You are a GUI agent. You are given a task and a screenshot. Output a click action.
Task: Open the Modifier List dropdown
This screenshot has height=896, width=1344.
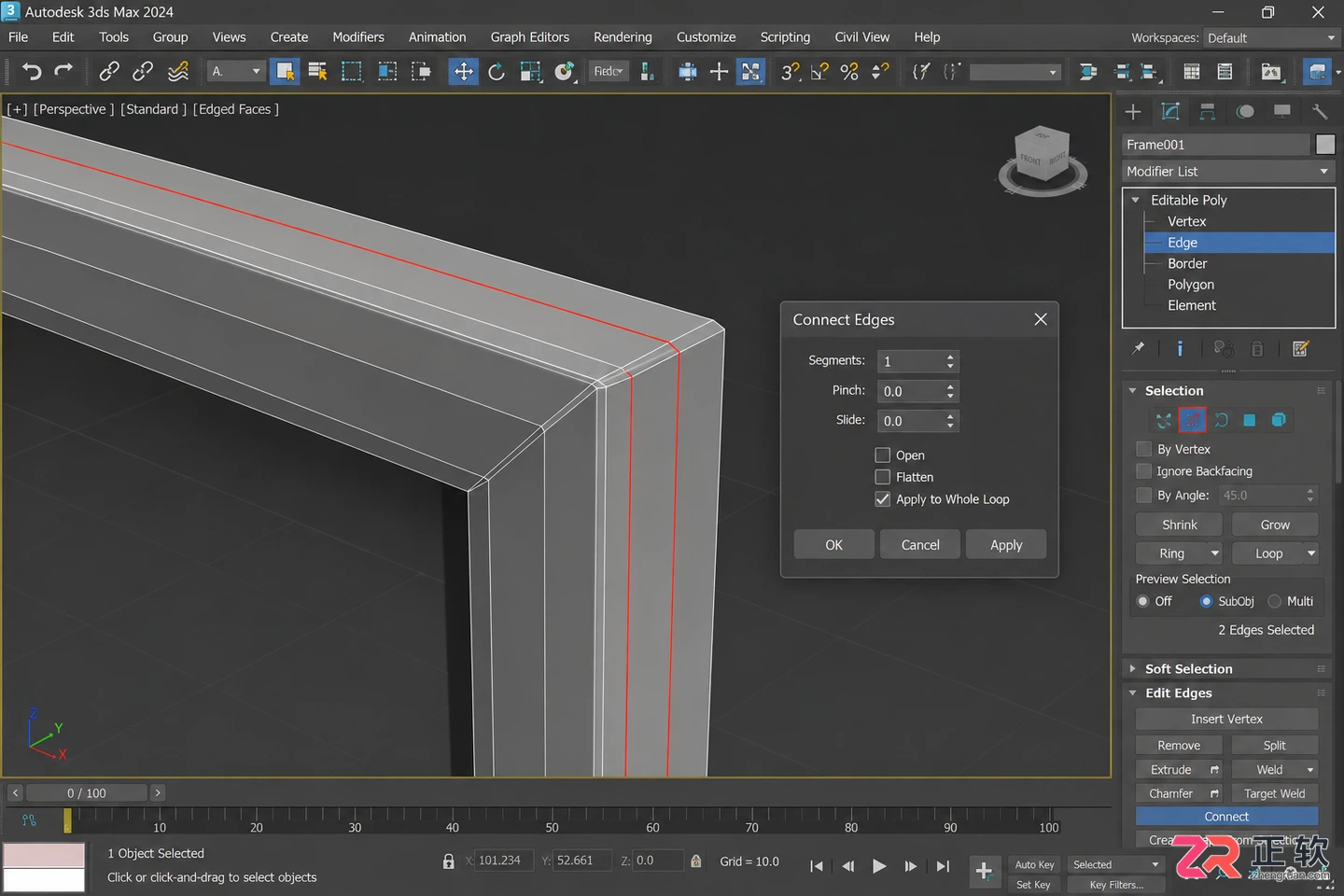[x=1228, y=172]
